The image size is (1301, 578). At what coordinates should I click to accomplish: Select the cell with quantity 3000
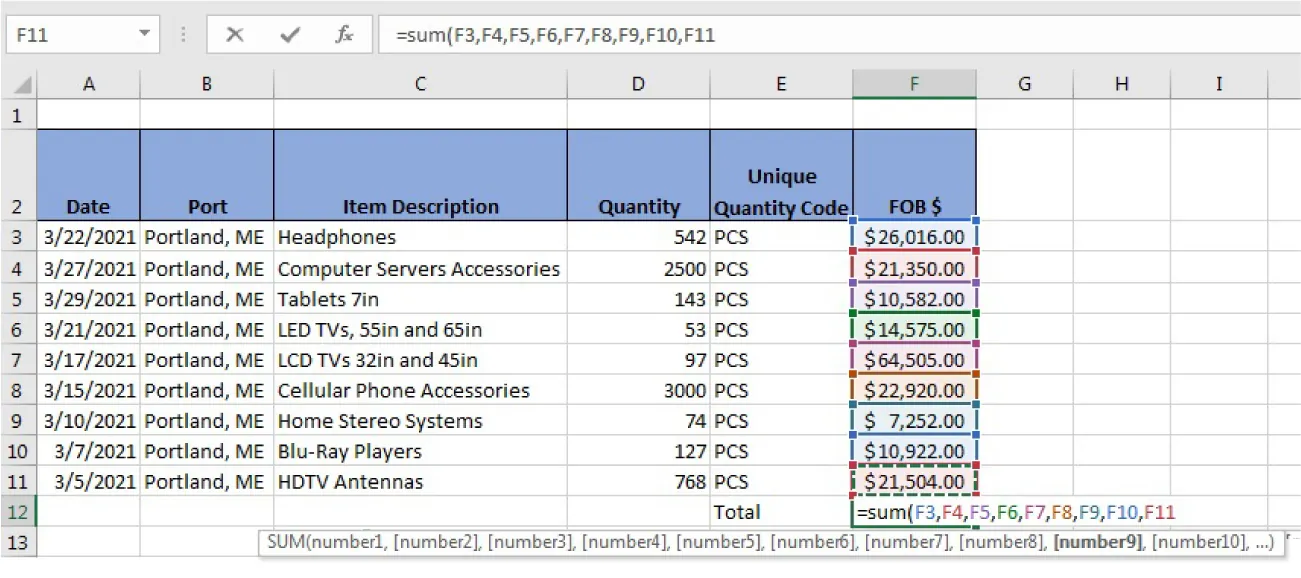638,390
